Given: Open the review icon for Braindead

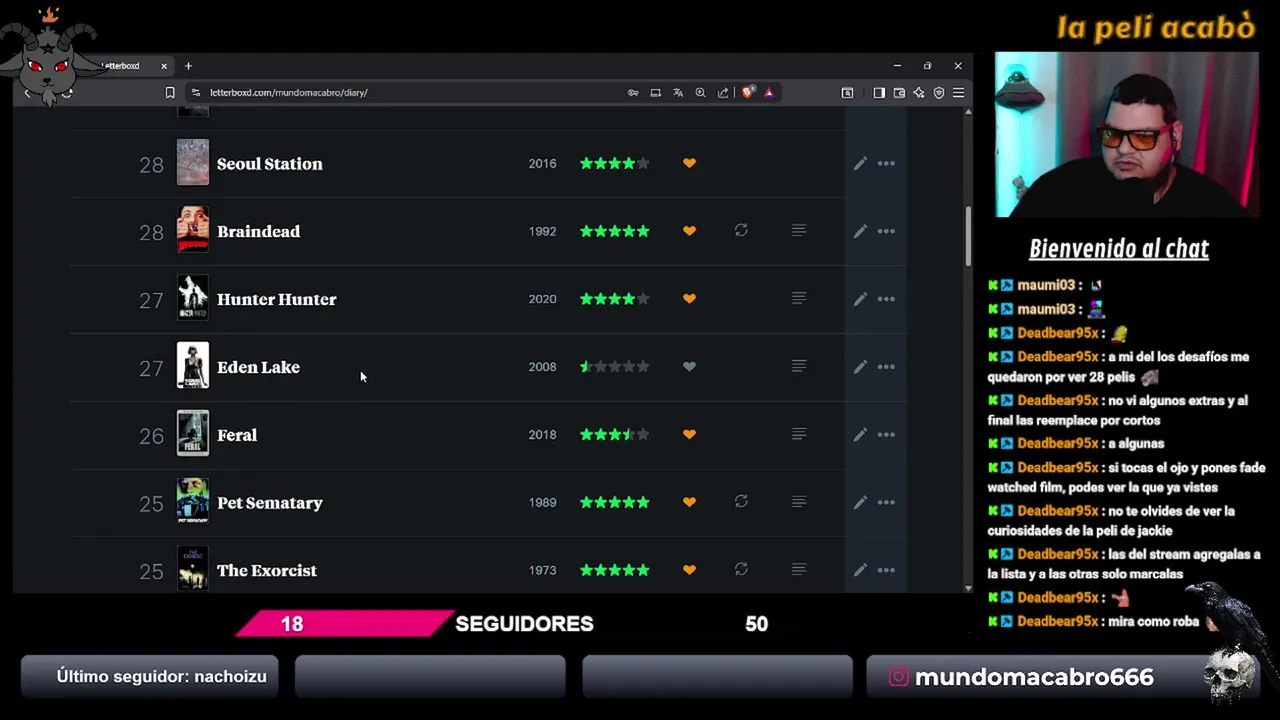Looking at the screenshot, I should (799, 230).
